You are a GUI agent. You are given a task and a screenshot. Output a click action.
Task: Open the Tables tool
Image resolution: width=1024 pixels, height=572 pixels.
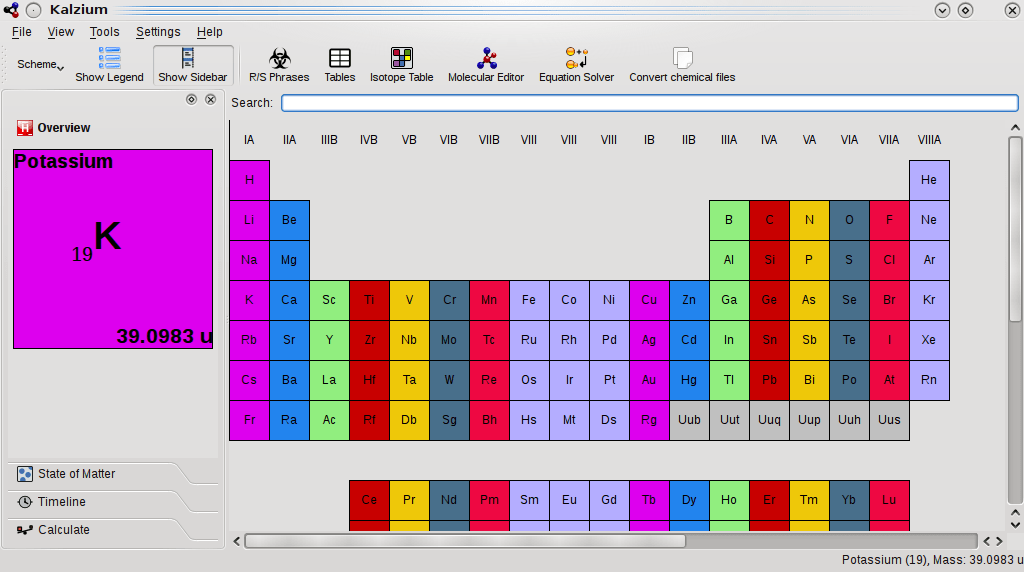click(340, 65)
